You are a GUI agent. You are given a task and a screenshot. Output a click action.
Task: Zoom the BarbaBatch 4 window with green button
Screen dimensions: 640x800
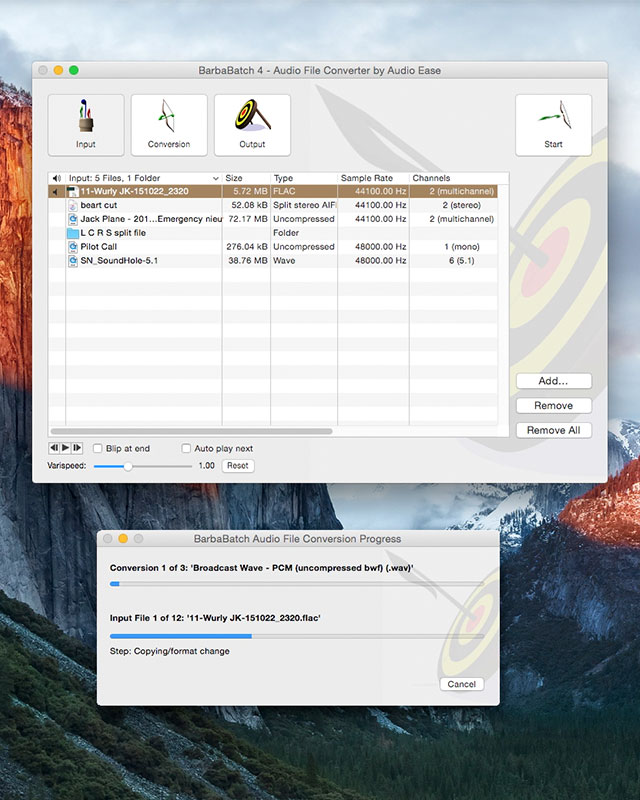click(73, 70)
